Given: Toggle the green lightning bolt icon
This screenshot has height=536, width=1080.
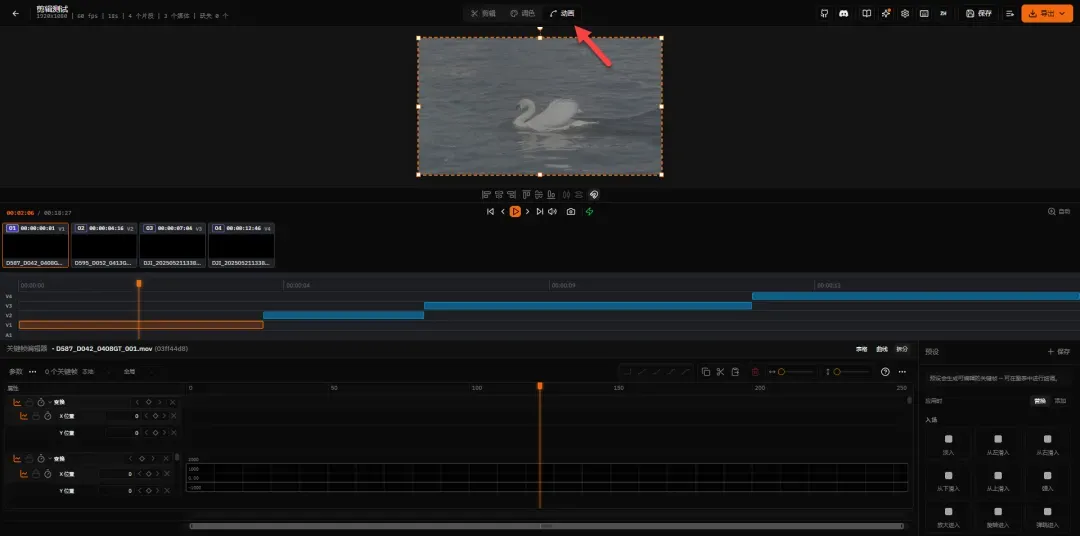Looking at the screenshot, I should [x=590, y=212].
